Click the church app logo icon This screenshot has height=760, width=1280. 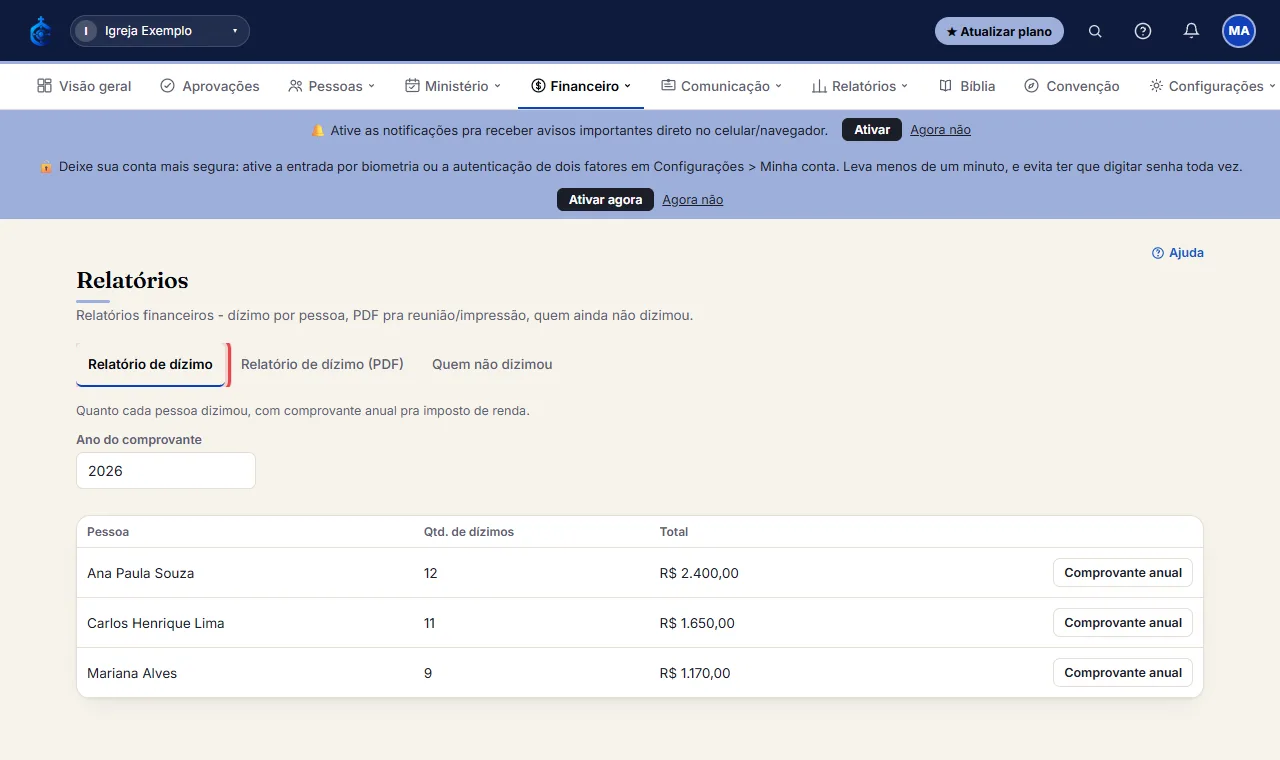coord(40,31)
